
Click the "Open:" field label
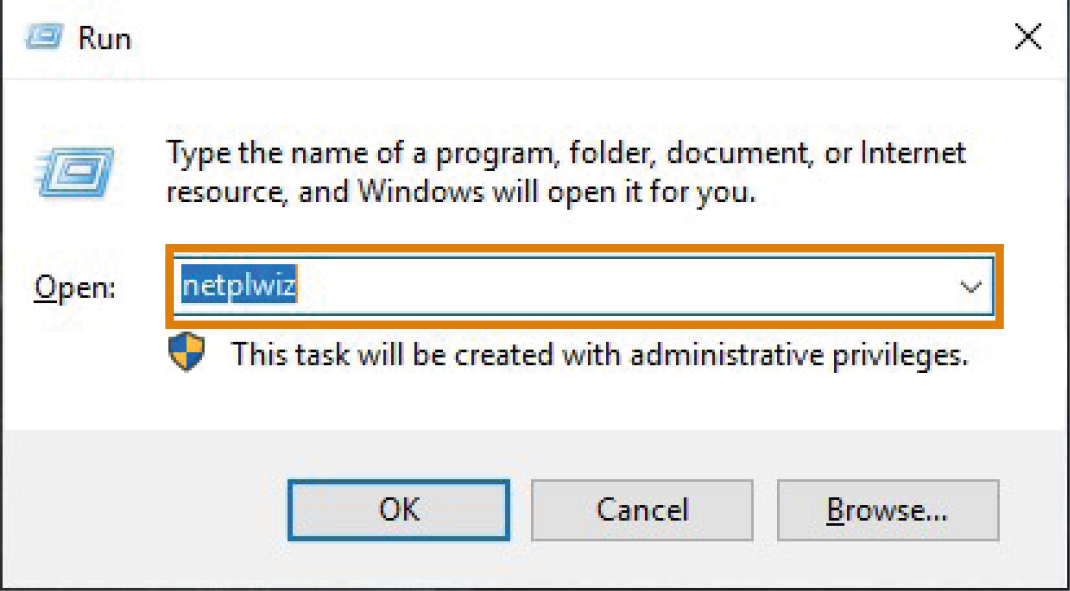pos(75,287)
